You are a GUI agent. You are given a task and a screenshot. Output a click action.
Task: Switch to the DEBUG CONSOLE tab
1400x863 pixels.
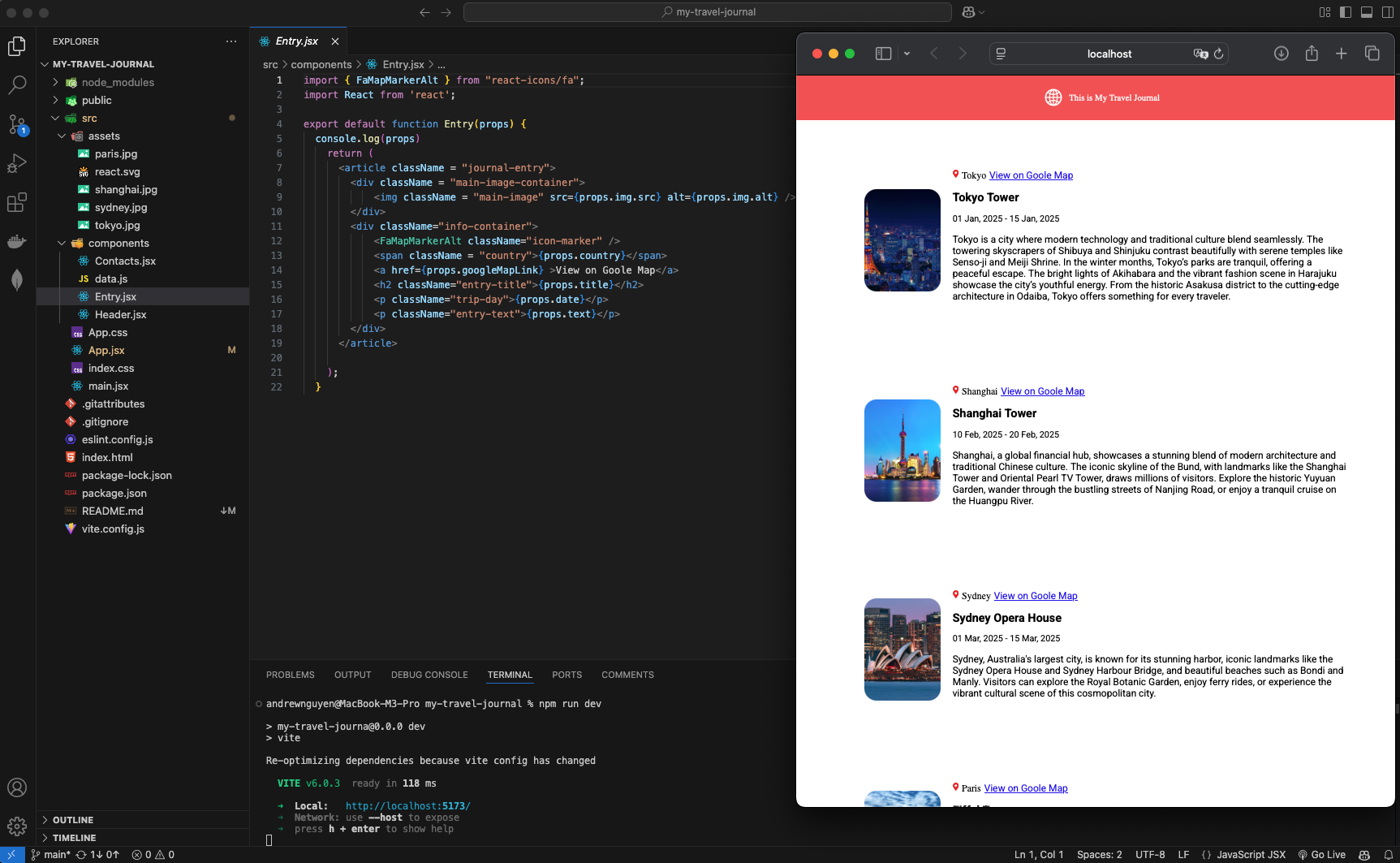[429, 675]
